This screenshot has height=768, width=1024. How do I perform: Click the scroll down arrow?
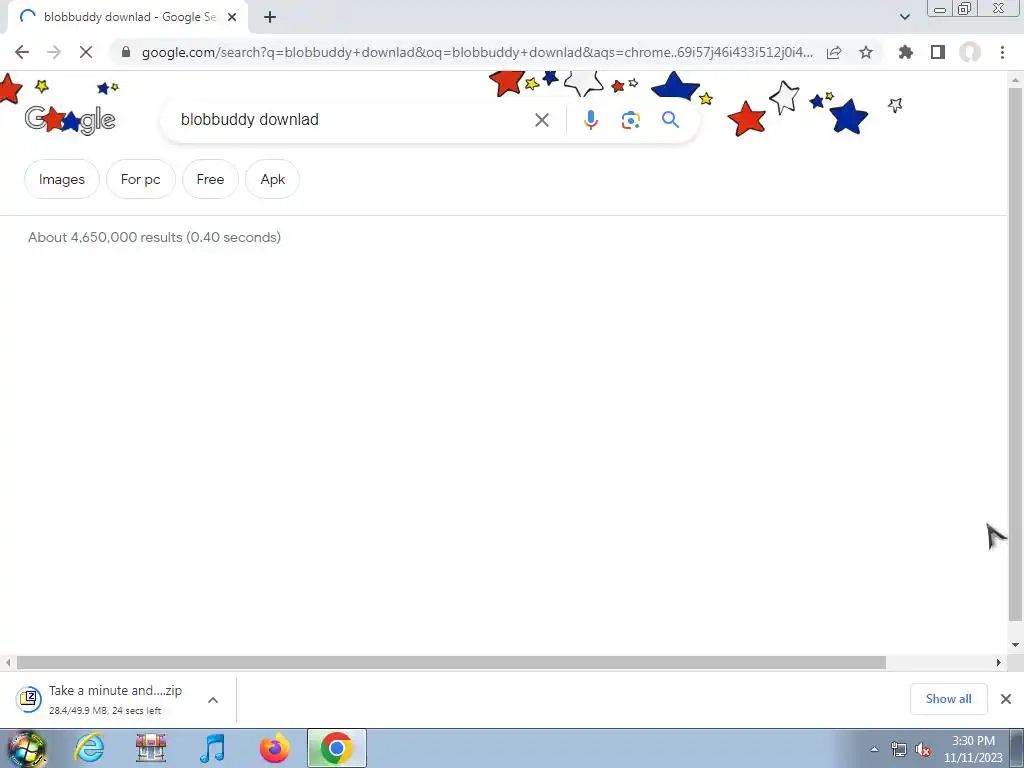point(1015,645)
